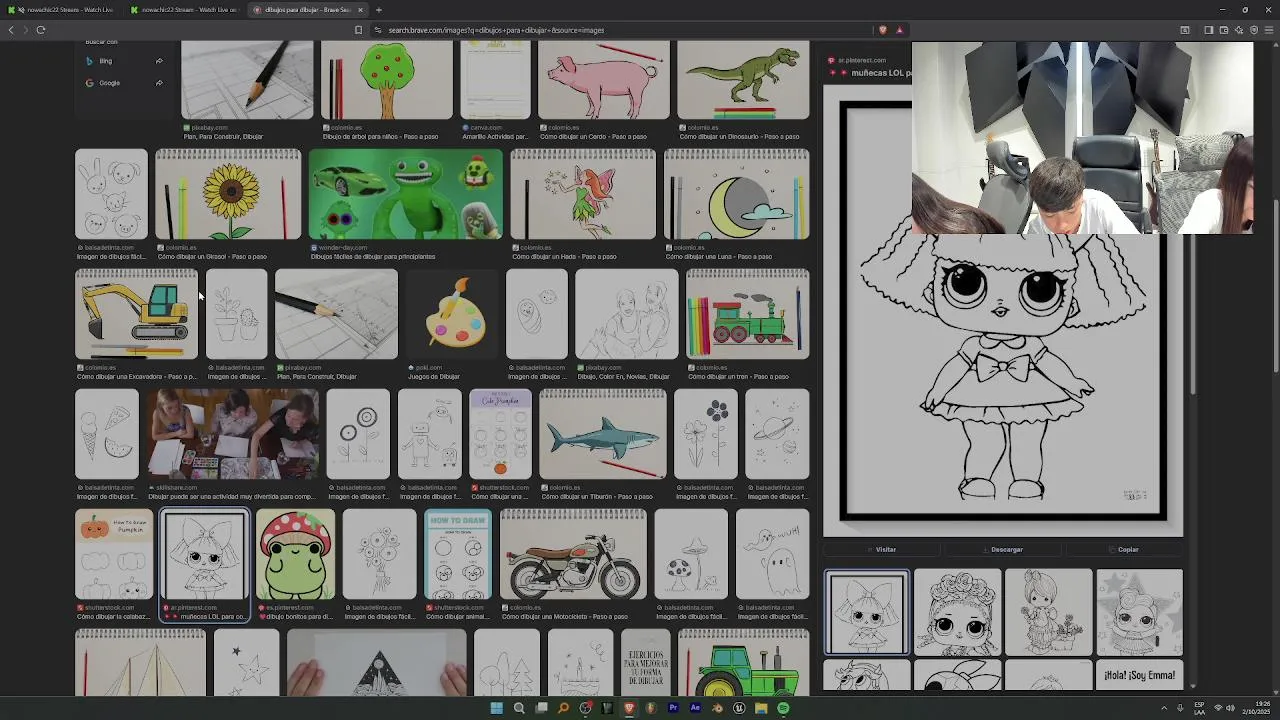Reload the Brave Search page
This screenshot has height=720, width=1280.
click(x=41, y=30)
